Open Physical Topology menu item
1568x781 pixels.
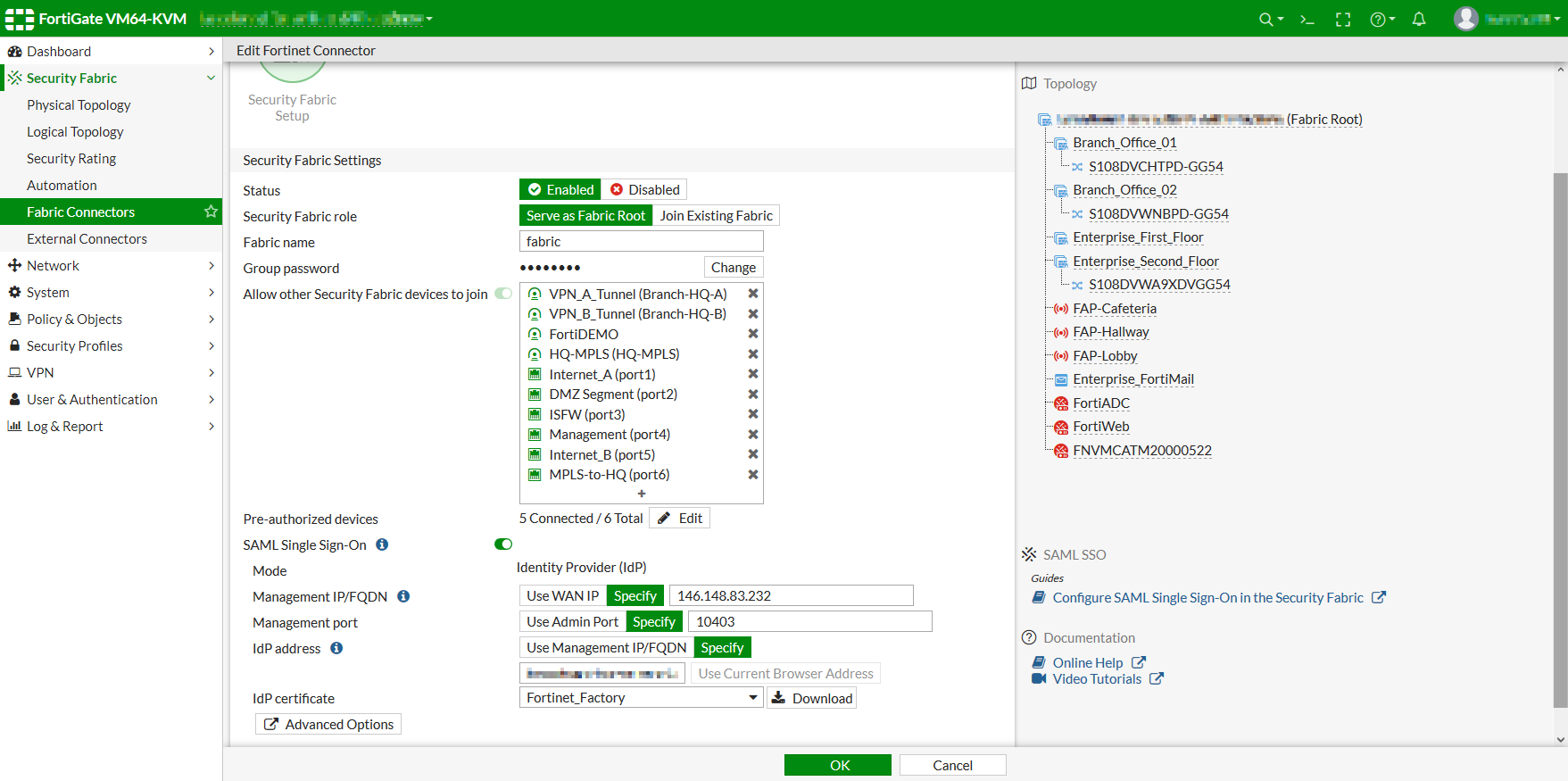79,104
